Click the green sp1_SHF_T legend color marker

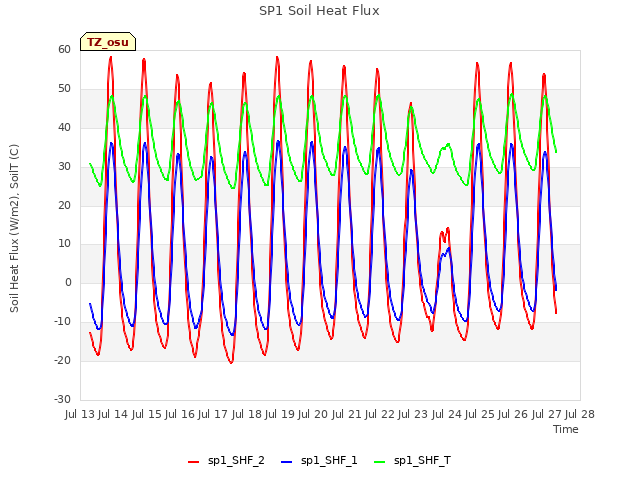(380, 462)
